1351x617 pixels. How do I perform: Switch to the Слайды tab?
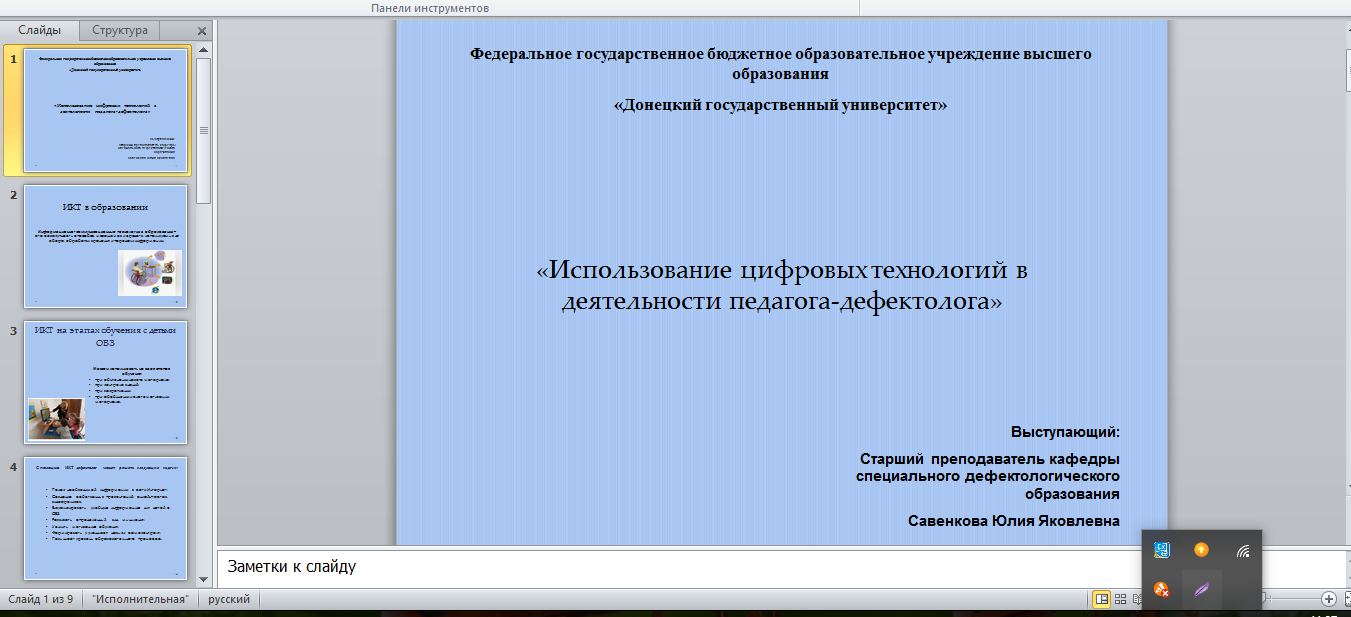(39, 30)
